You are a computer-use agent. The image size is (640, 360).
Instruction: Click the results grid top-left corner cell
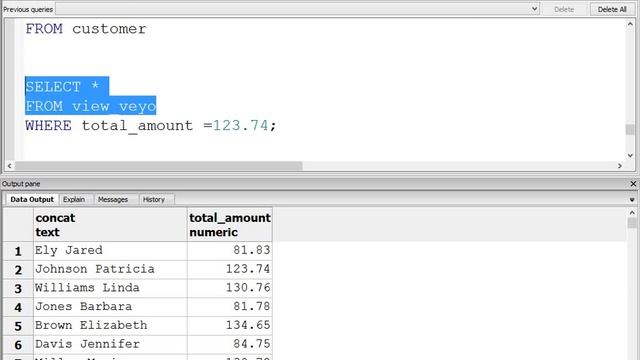tap(18, 224)
